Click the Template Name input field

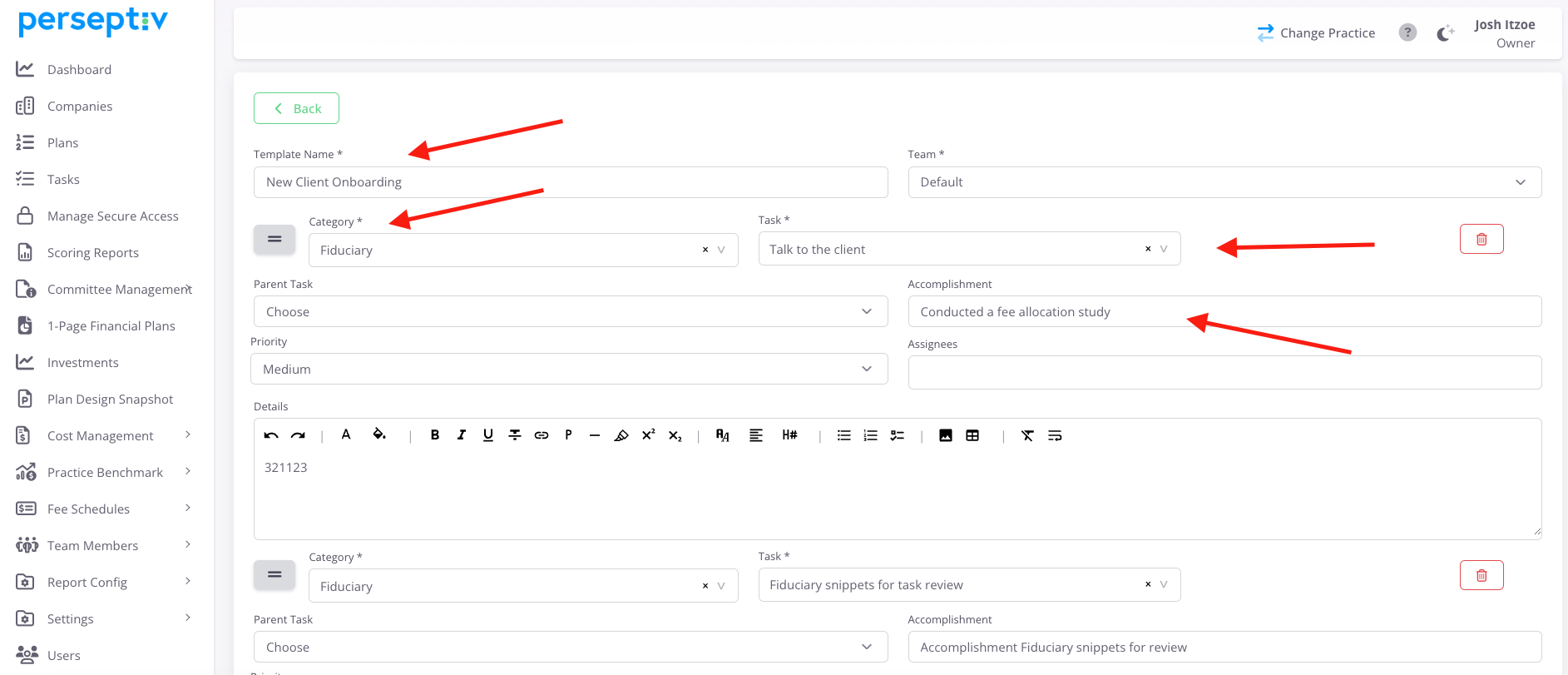pos(570,182)
